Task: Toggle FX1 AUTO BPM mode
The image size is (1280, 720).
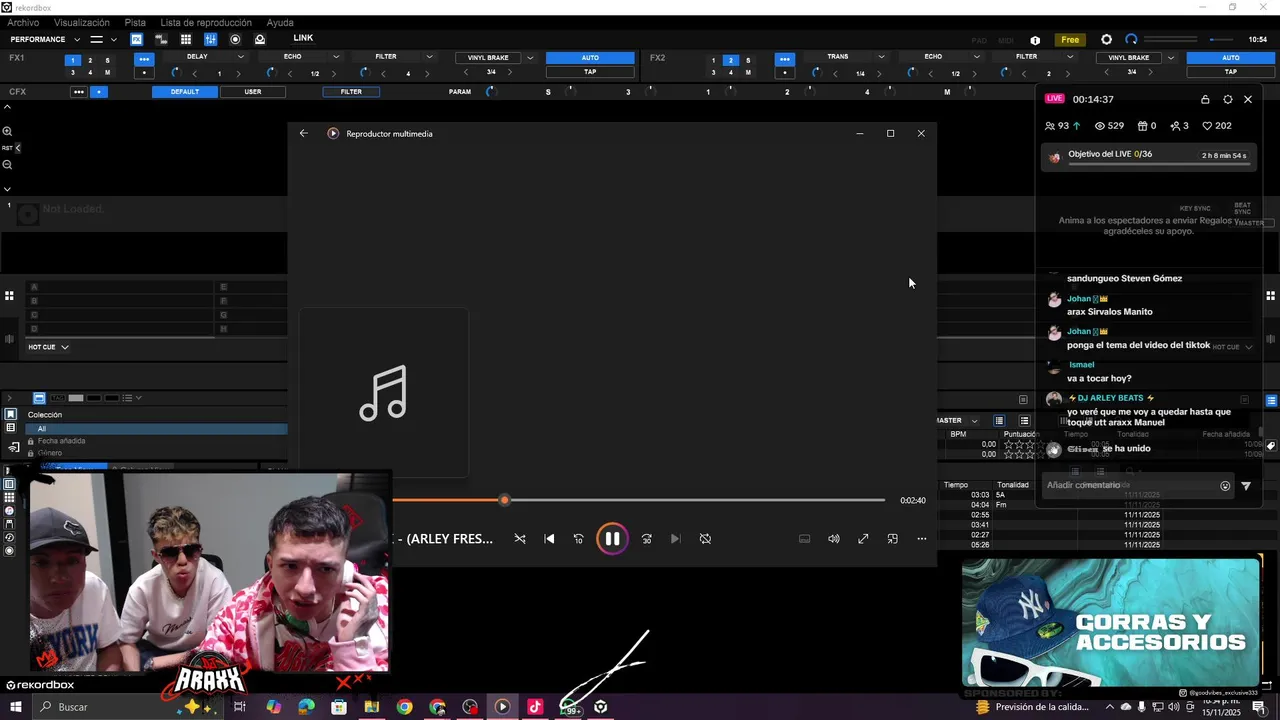Action: pyautogui.click(x=590, y=58)
